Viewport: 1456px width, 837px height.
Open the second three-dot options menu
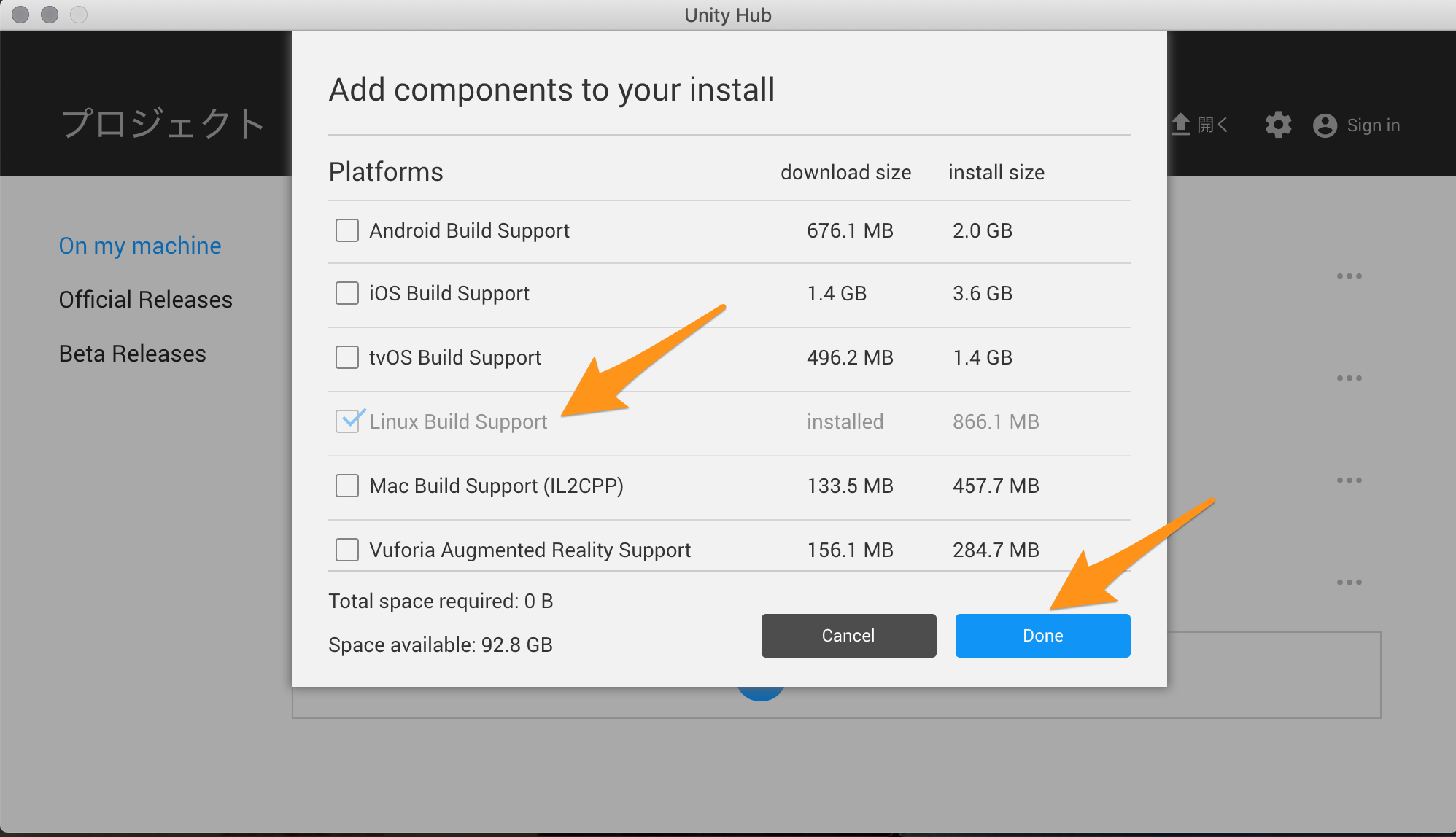1349,378
